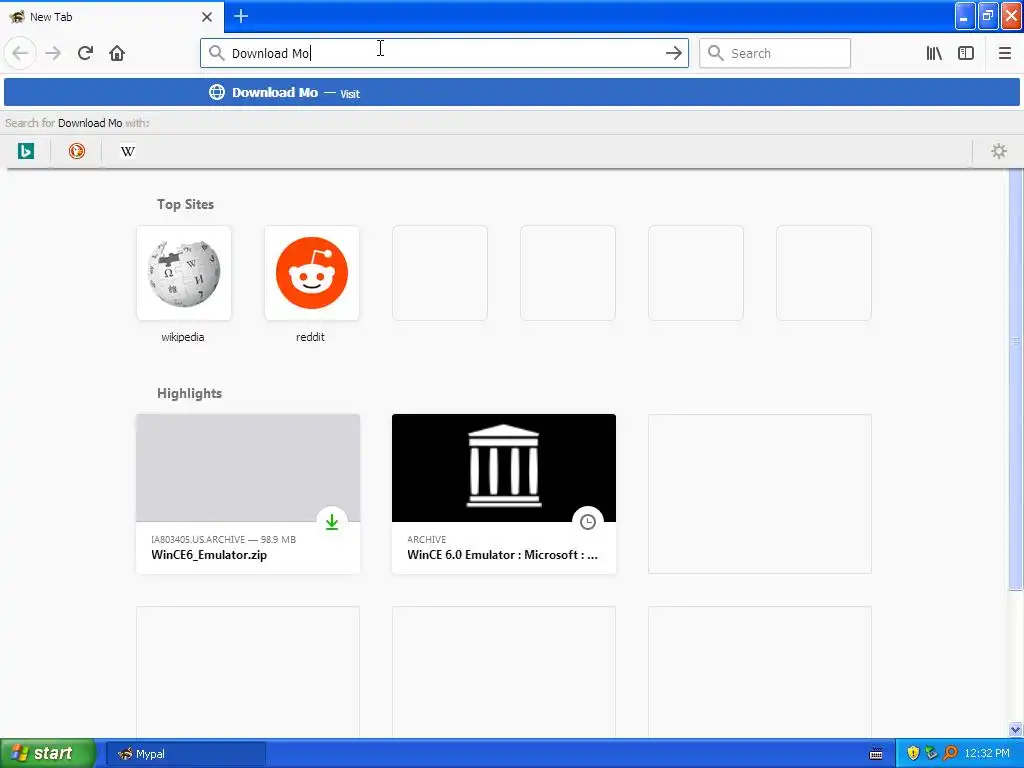The image size is (1024, 768).
Task: Select the Download Mo — Visit suggestion
Action: (512, 93)
